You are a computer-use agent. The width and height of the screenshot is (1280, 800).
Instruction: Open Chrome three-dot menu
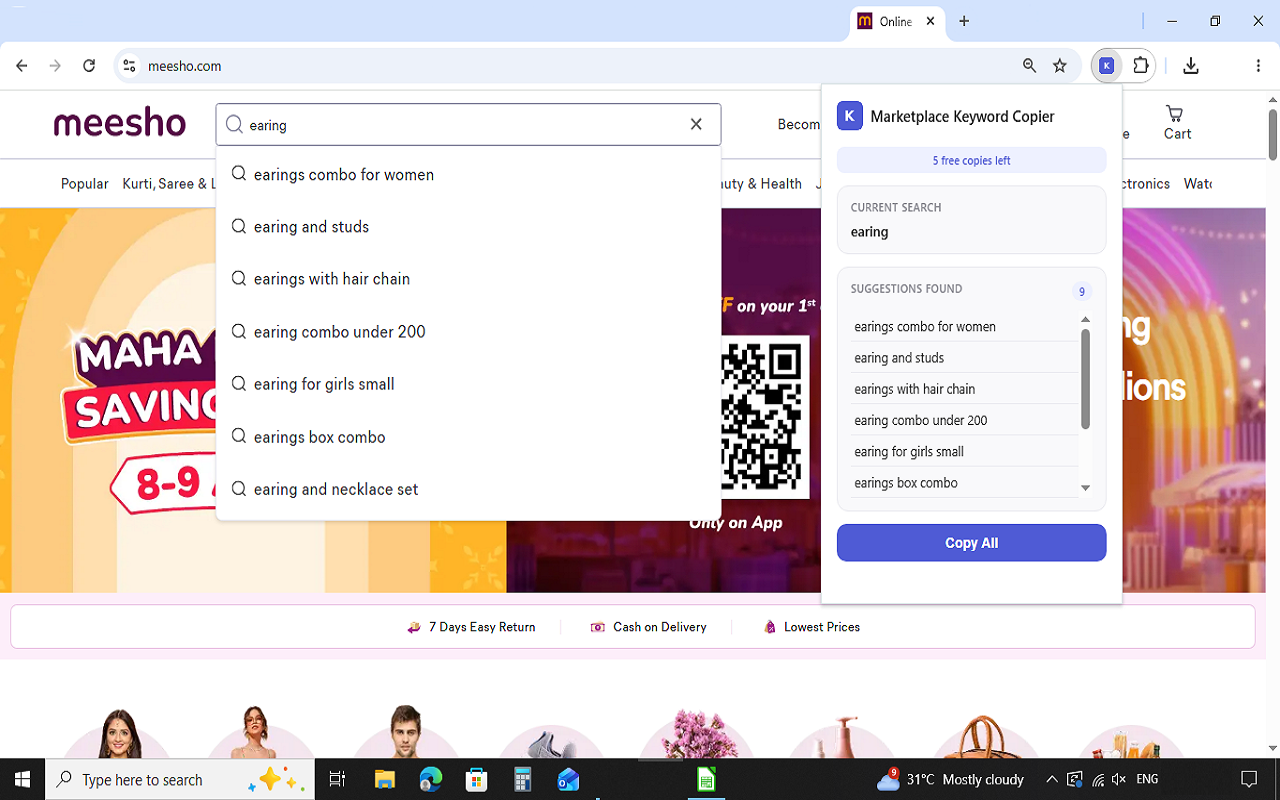1258,66
